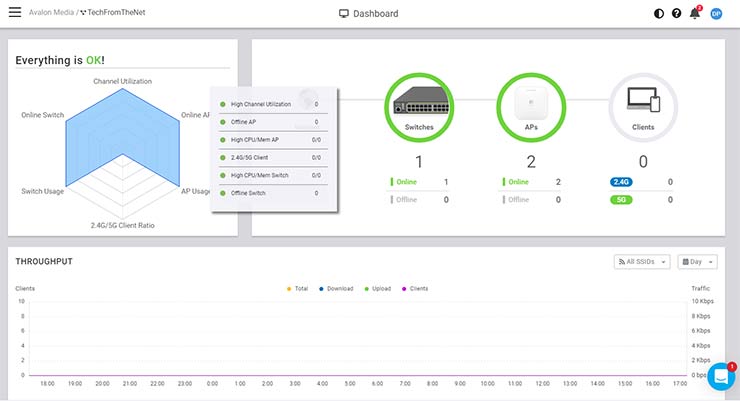
Task: Expand the All SSIDs dropdown
Action: (642, 262)
